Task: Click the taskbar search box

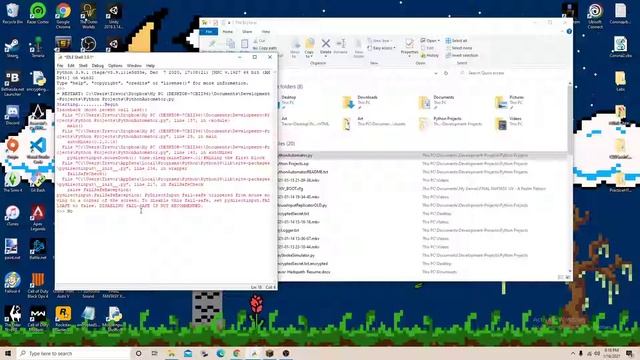Action: coord(74,353)
